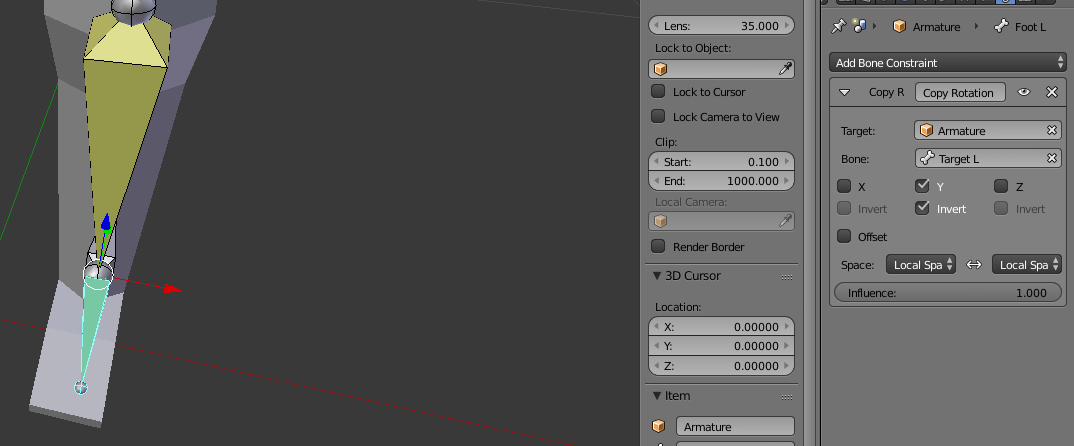This screenshot has height=446, width=1074.
Task: Increase Lens value with right arrow
Action: pos(787,26)
